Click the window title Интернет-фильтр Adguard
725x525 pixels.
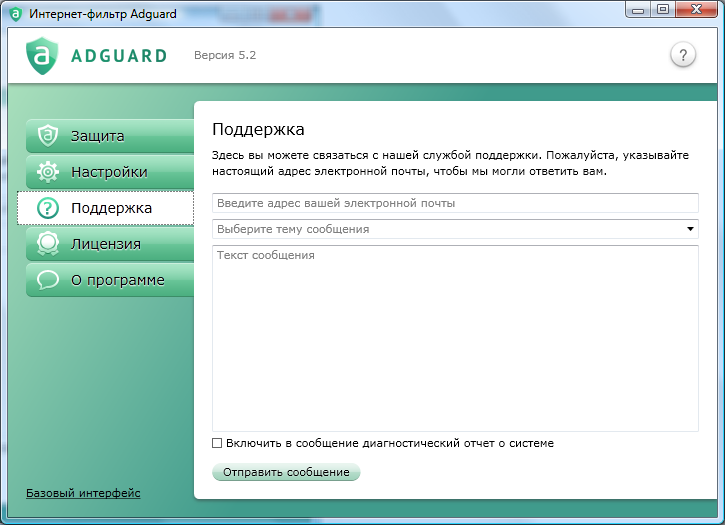[103, 14]
